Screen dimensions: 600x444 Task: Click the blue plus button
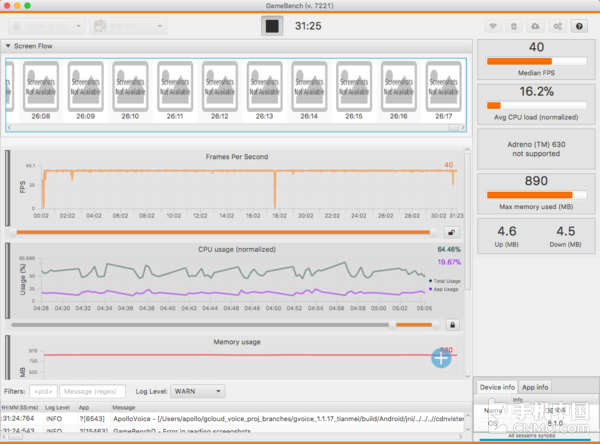(x=441, y=357)
